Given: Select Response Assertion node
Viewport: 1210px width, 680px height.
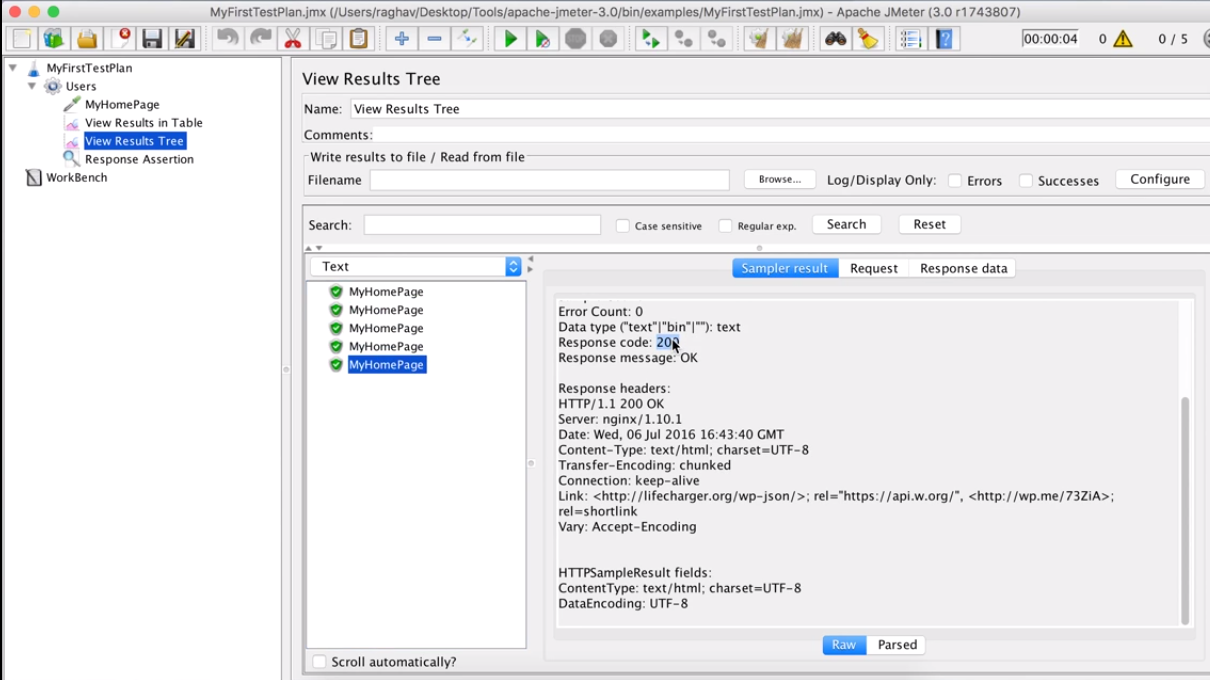Looking at the screenshot, I should click(139, 159).
